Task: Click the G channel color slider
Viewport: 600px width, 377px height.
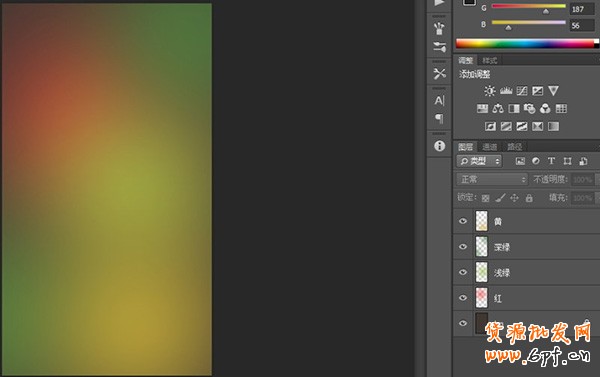Action: point(528,7)
